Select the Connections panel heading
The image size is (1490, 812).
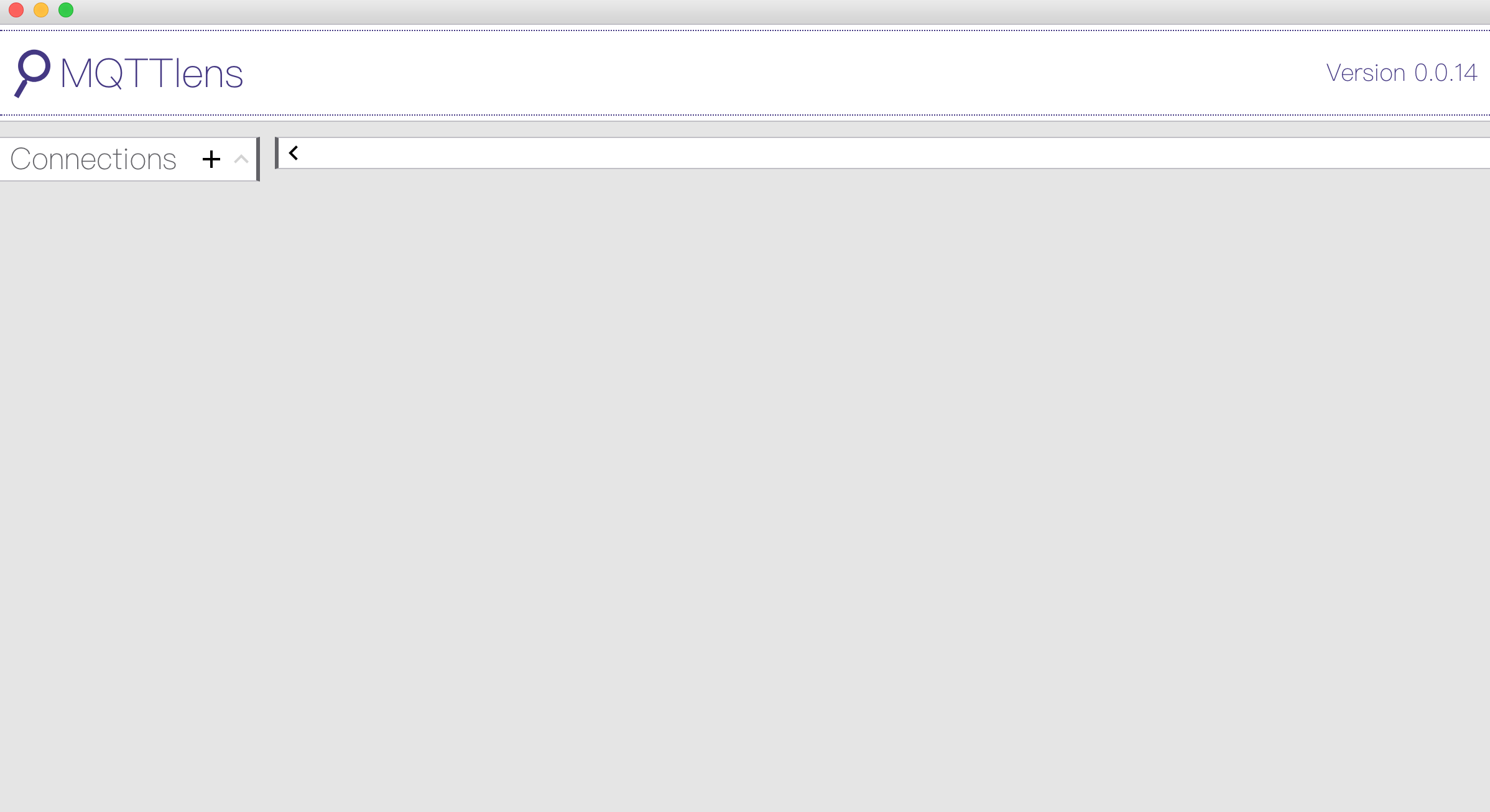pos(93,159)
